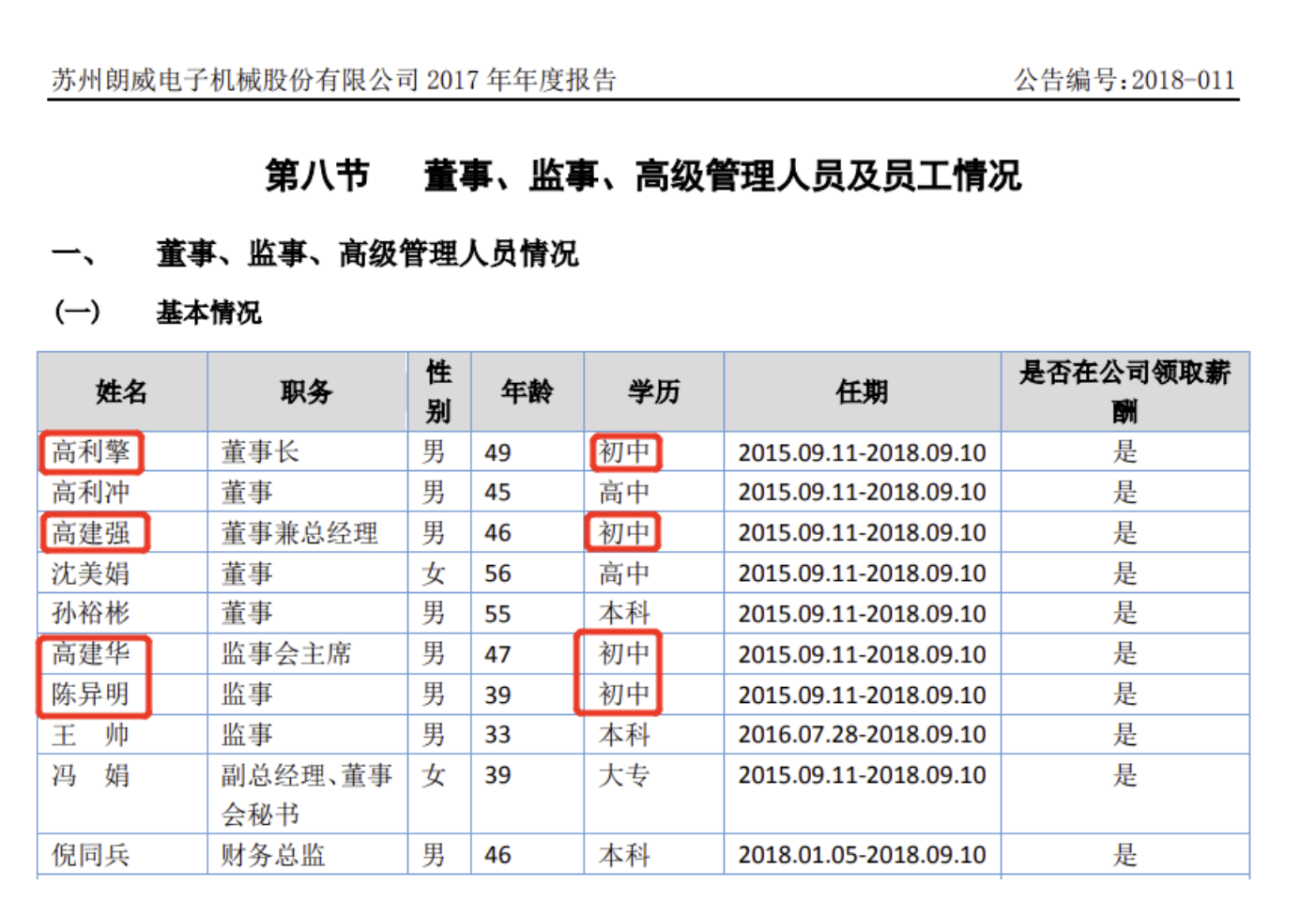1316x916 pixels.
Task: Select the name 沈美娟
Action: pyautogui.click(x=91, y=573)
